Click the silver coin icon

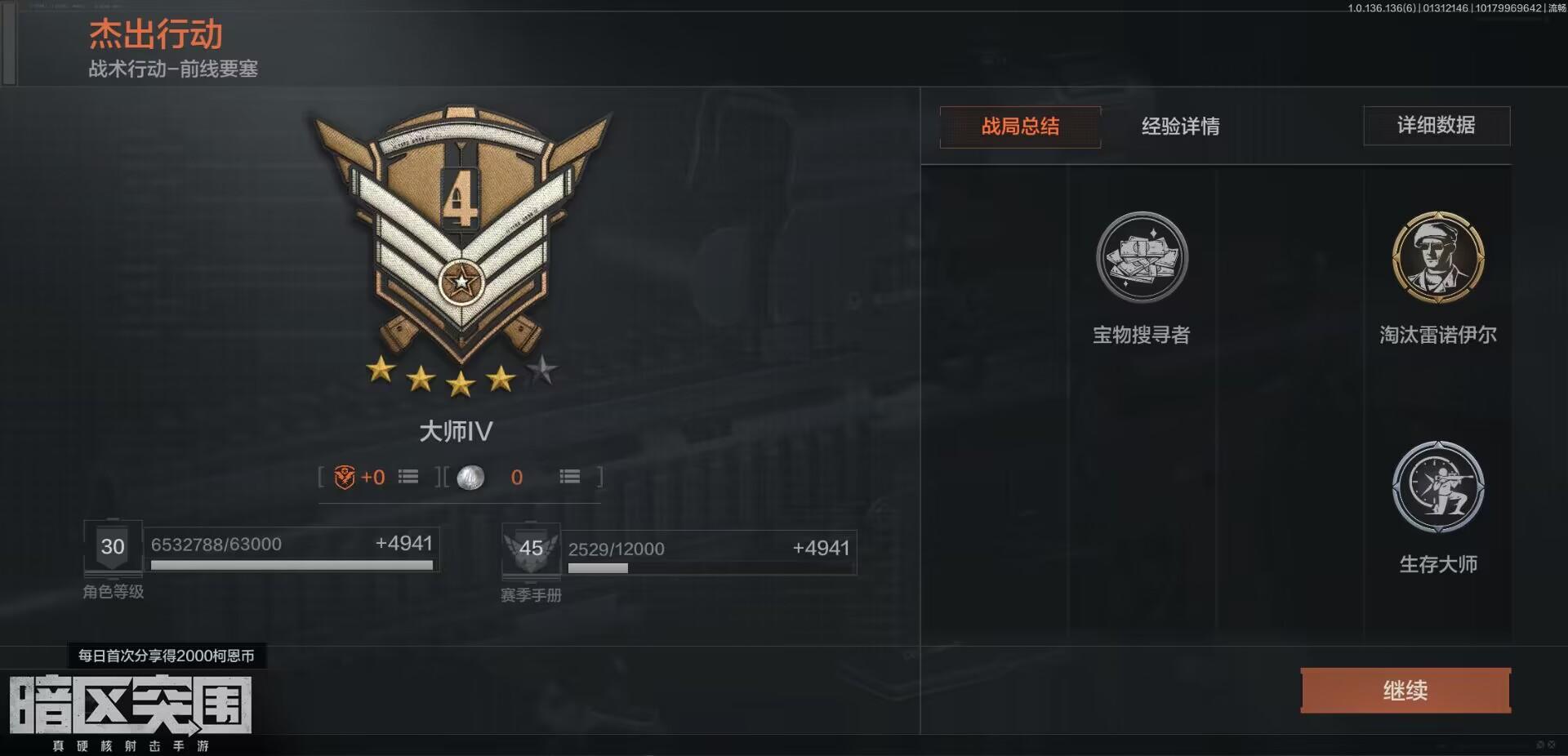point(470,477)
